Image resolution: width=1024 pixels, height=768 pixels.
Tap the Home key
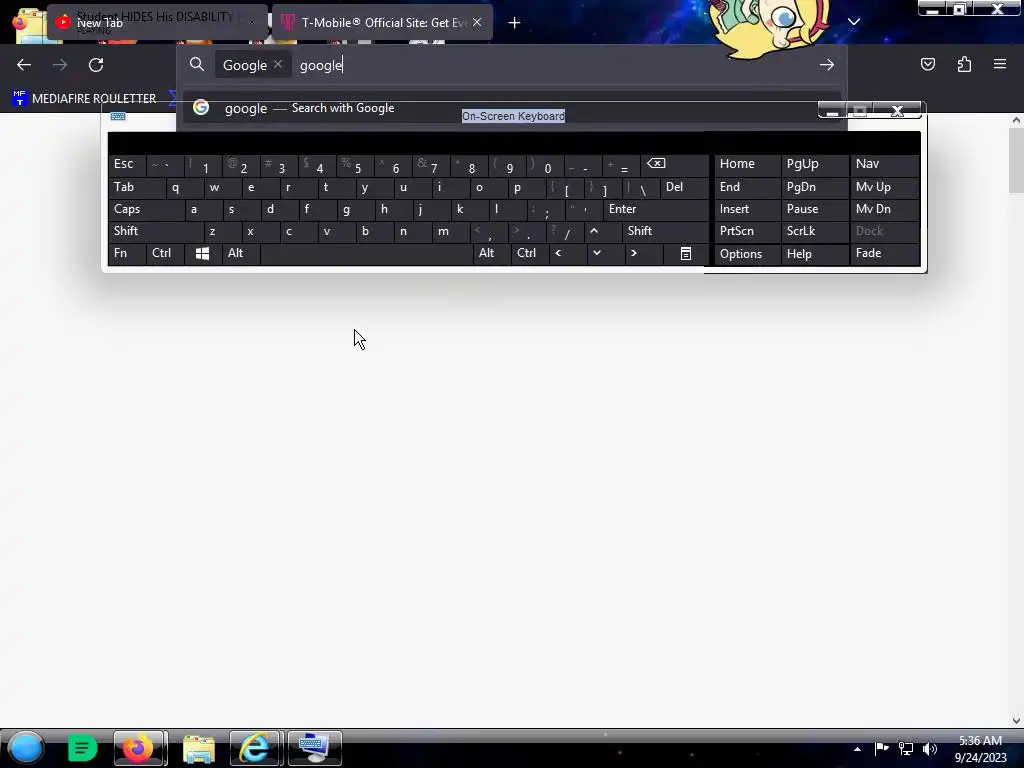(x=748, y=165)
